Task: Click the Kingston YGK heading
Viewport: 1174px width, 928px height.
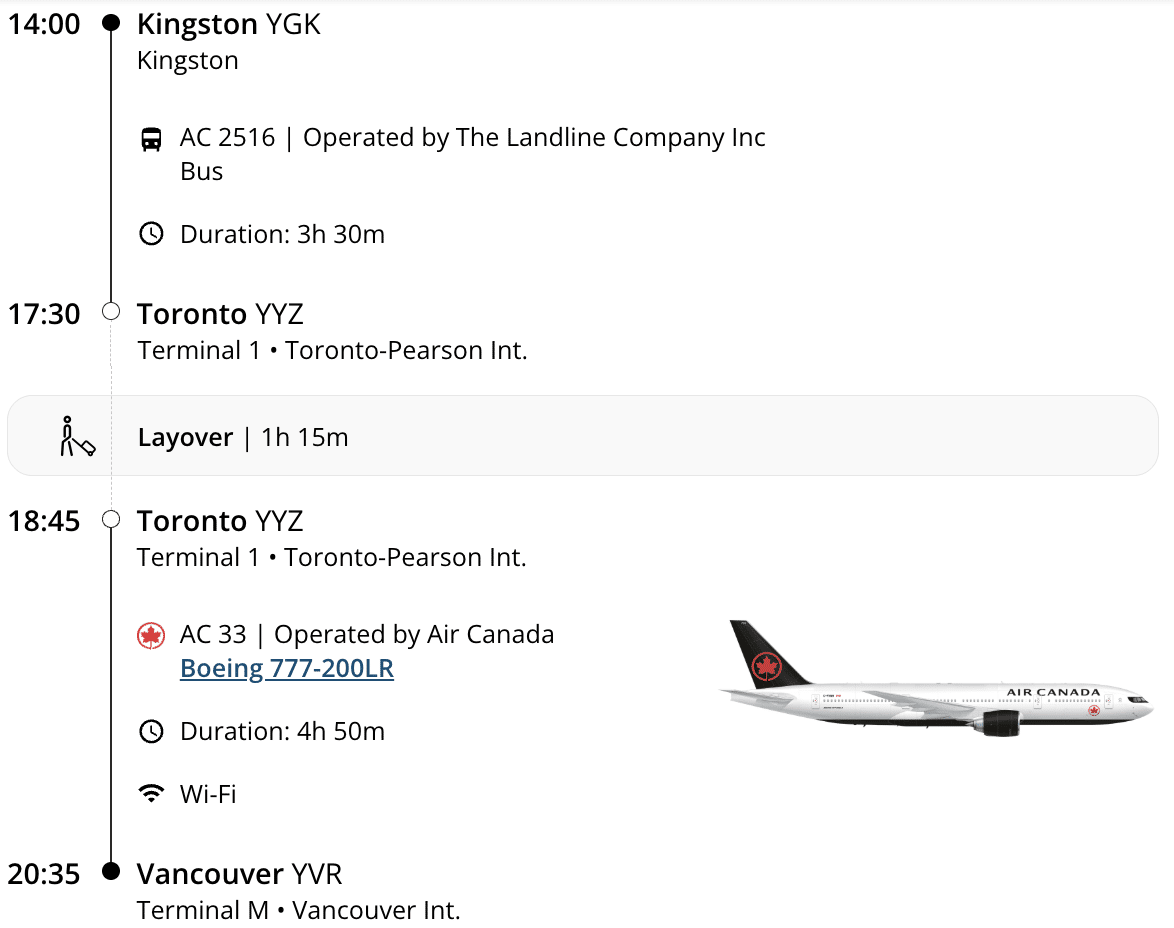Action: [229, 24]
